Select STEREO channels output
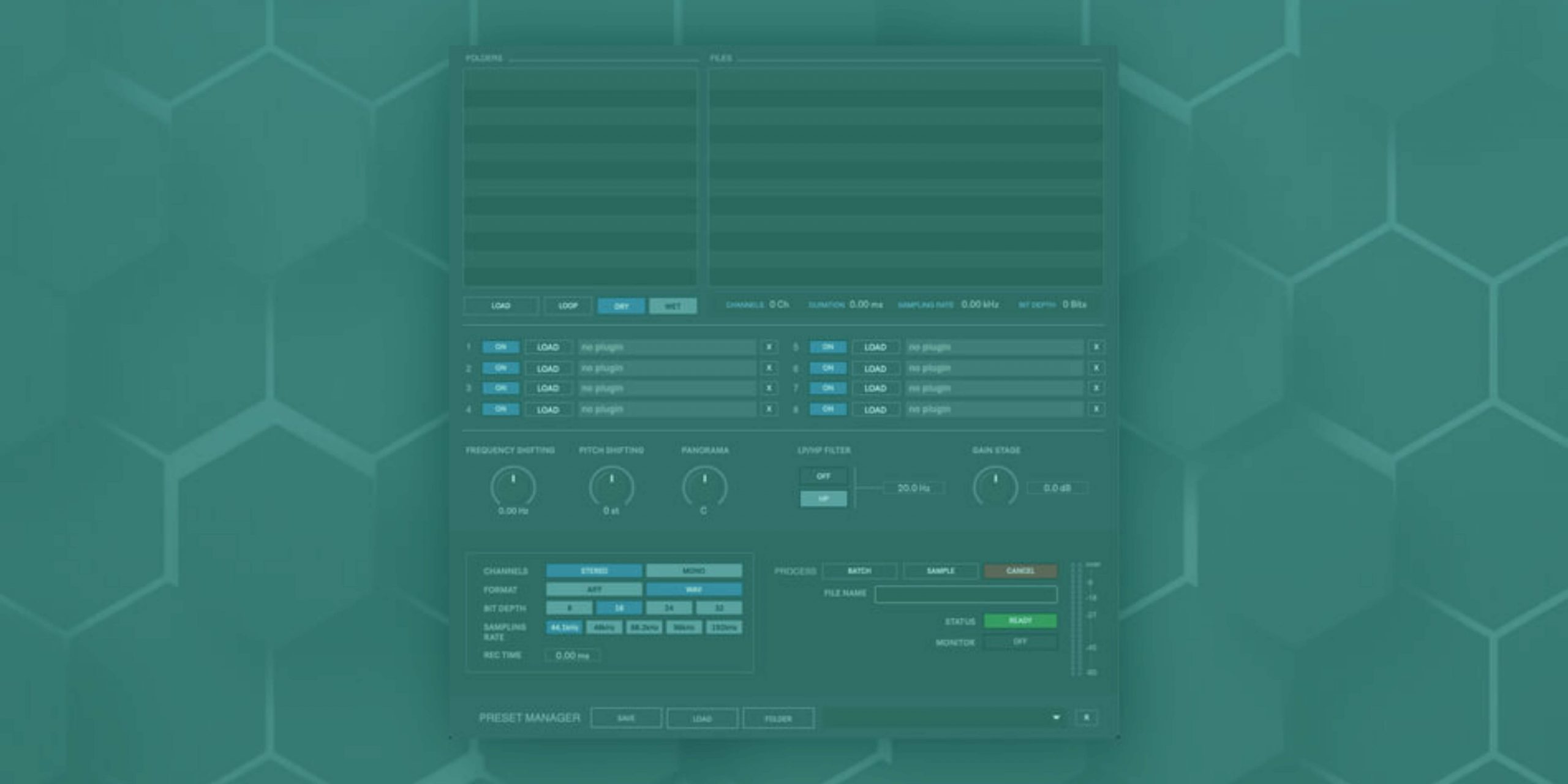 pyautogui.click(x=594, y=571)
